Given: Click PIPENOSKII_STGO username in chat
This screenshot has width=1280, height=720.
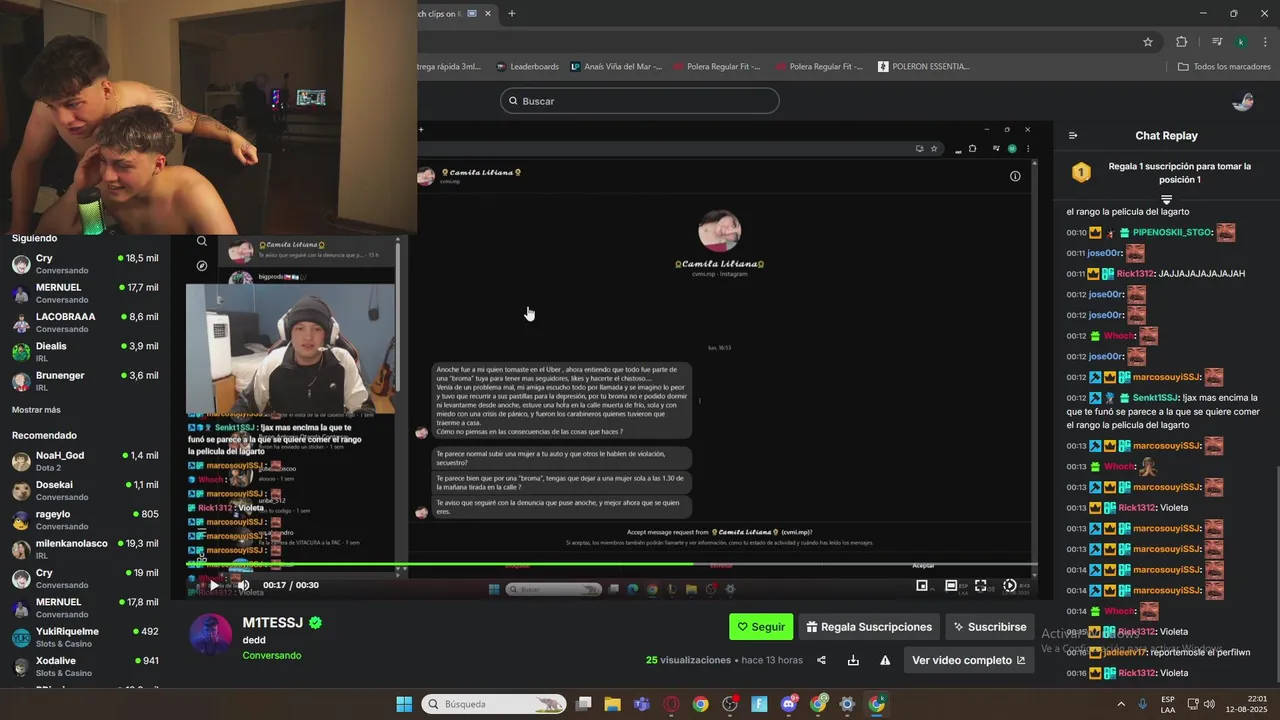Looking at the screenshot, I should 1172,232.
